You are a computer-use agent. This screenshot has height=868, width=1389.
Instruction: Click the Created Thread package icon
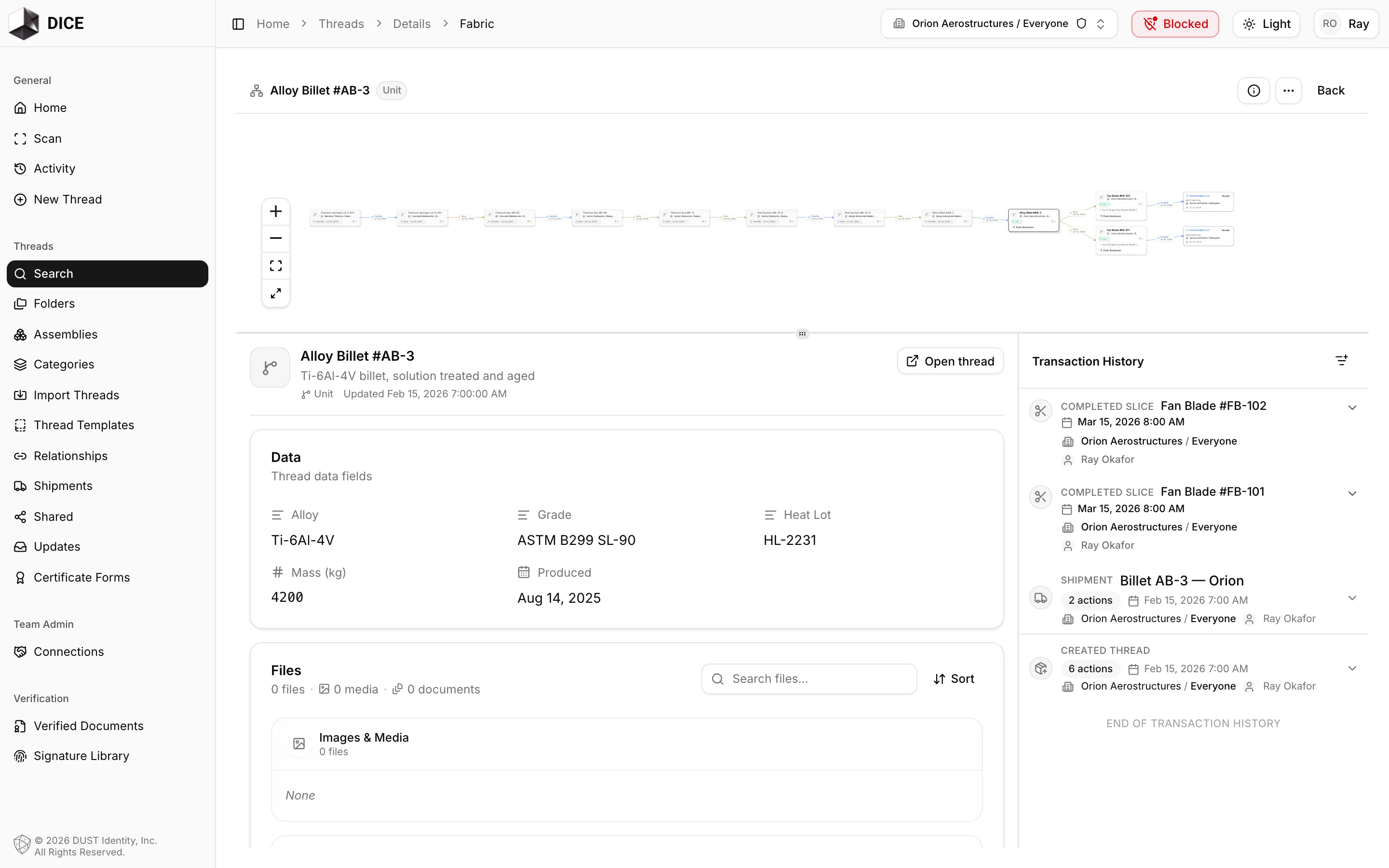1041,668
